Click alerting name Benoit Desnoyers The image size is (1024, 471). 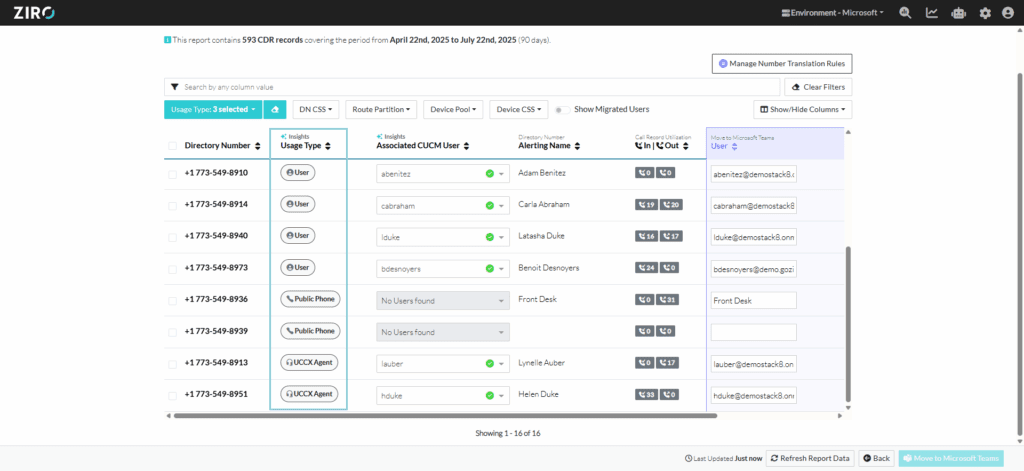coord(549,268)
